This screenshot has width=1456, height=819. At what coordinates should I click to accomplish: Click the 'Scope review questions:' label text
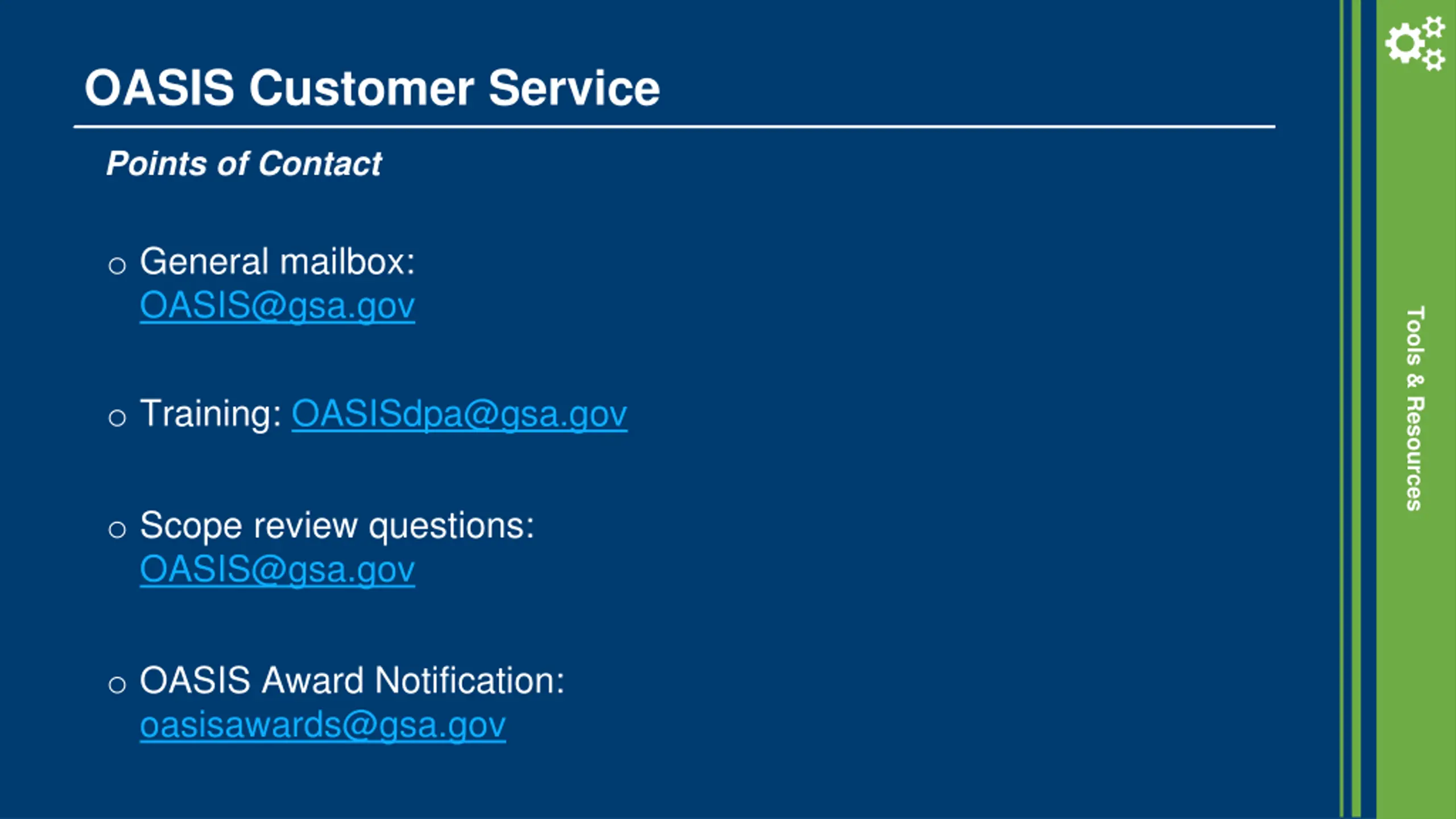tap(337, 525)
